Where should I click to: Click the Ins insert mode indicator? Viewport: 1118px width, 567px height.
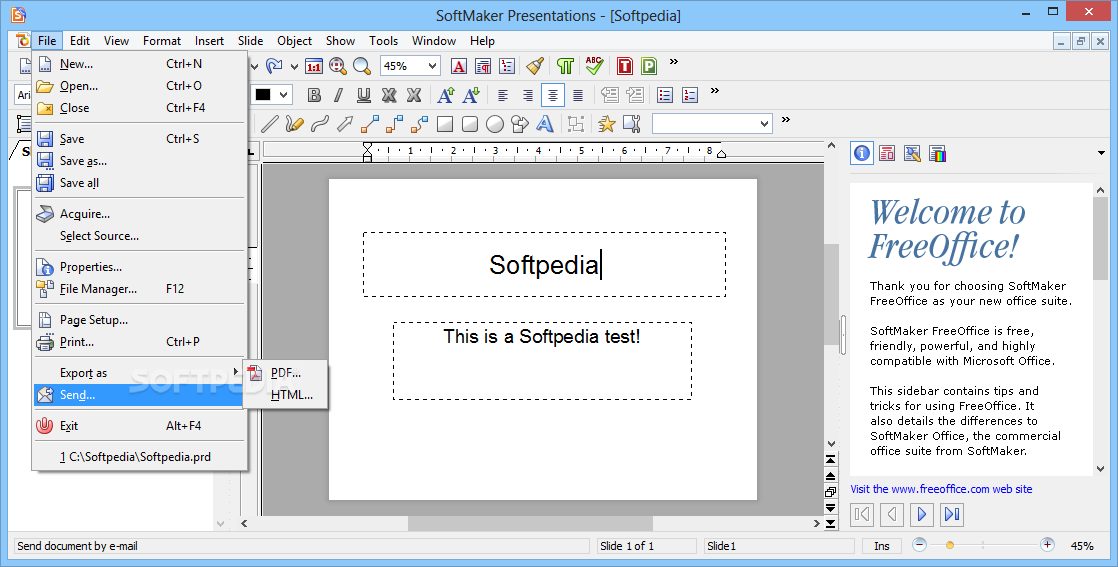tap(882, 546)
